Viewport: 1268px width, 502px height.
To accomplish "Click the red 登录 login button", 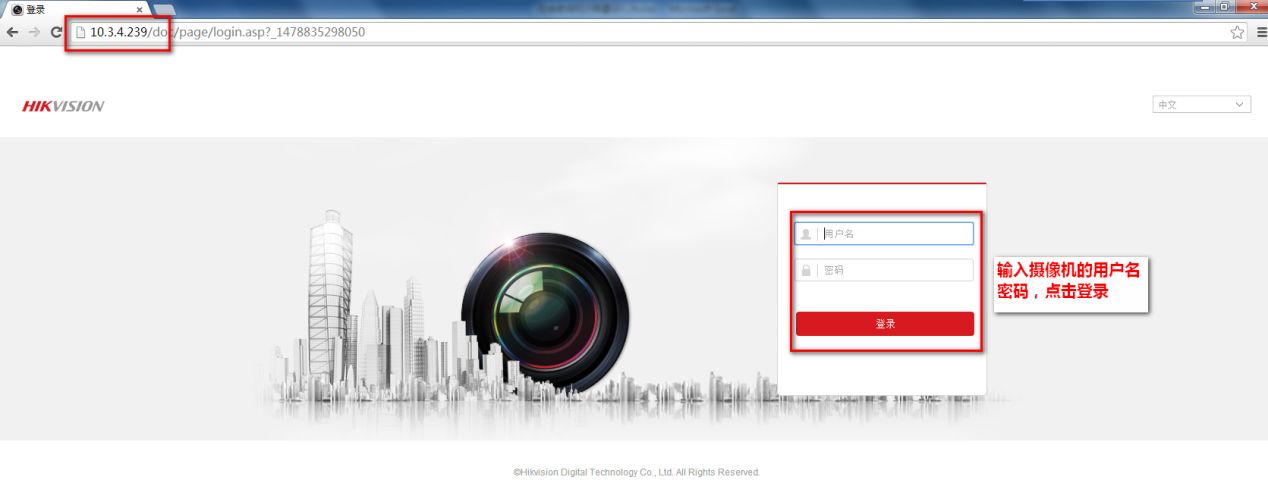I will (x=884, y=324).
